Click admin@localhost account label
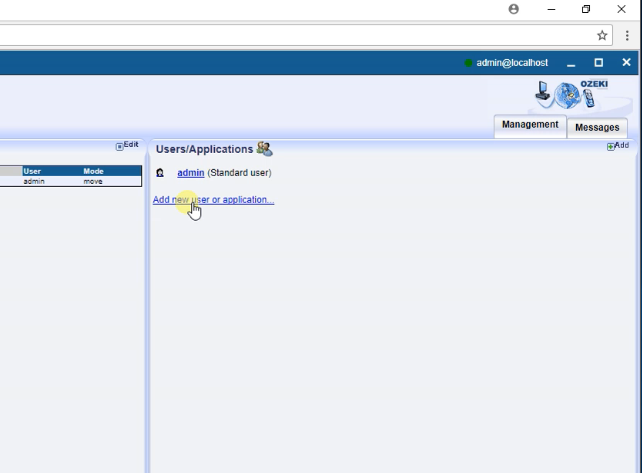This screenshot has width=642, height=473. (512, 63)
